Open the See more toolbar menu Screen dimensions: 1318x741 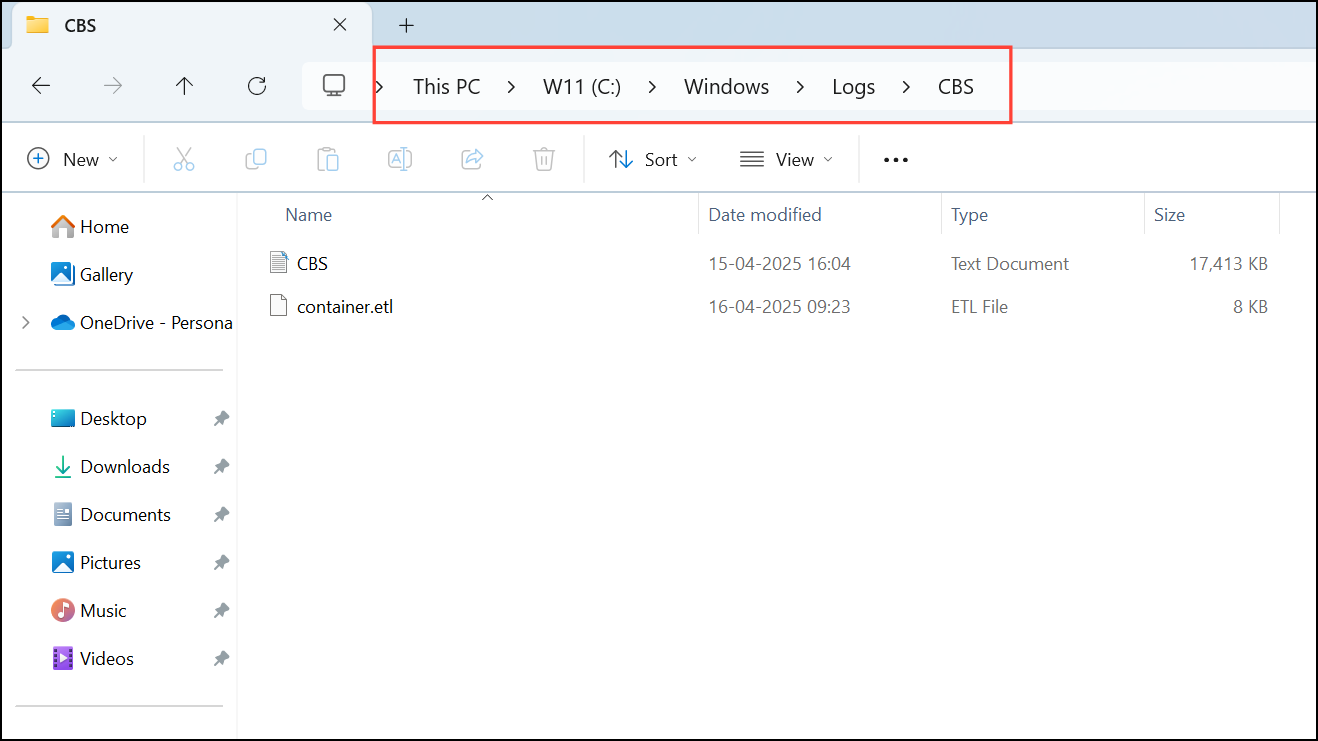895,159
